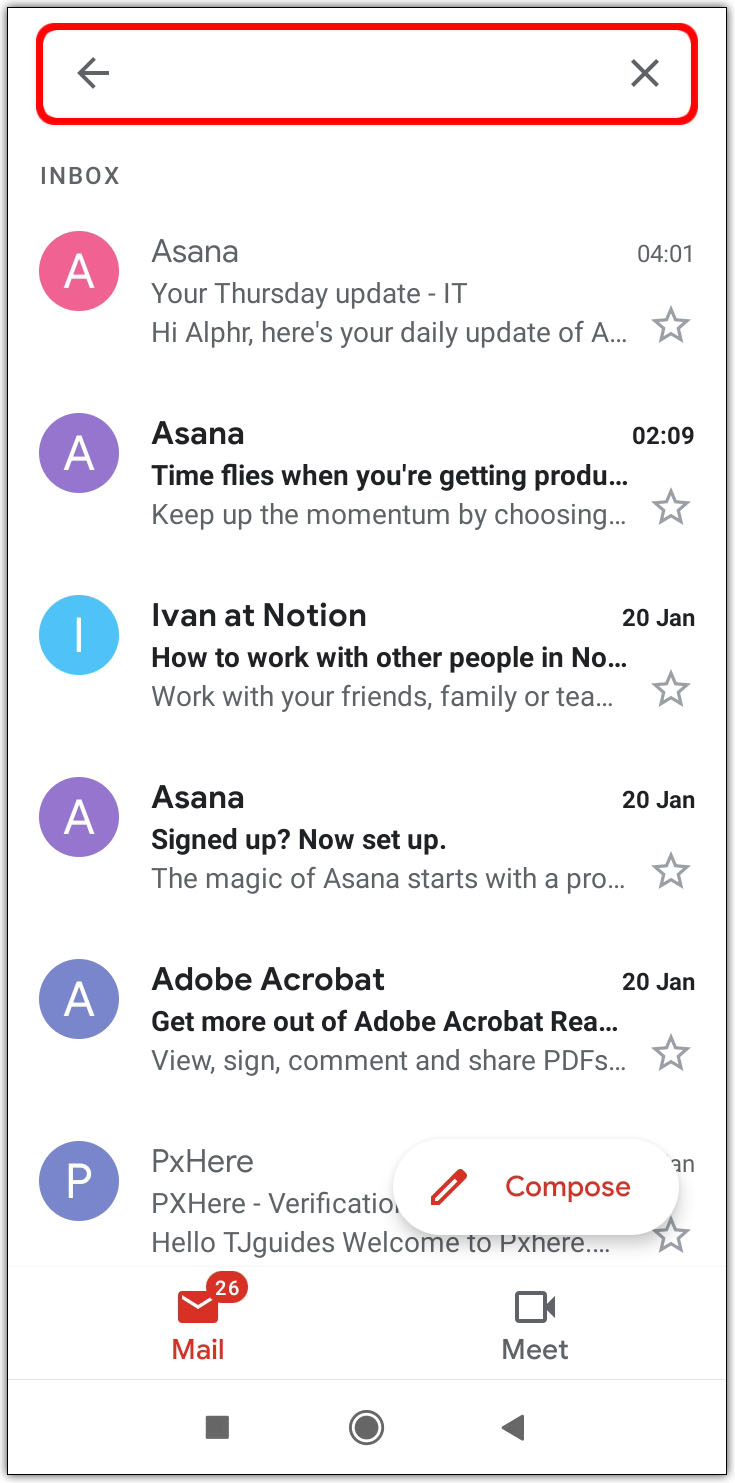Screen dimensions: 735x1483
Task: Select Adobe Acrobat sender avatar
Action: [79, 999]
